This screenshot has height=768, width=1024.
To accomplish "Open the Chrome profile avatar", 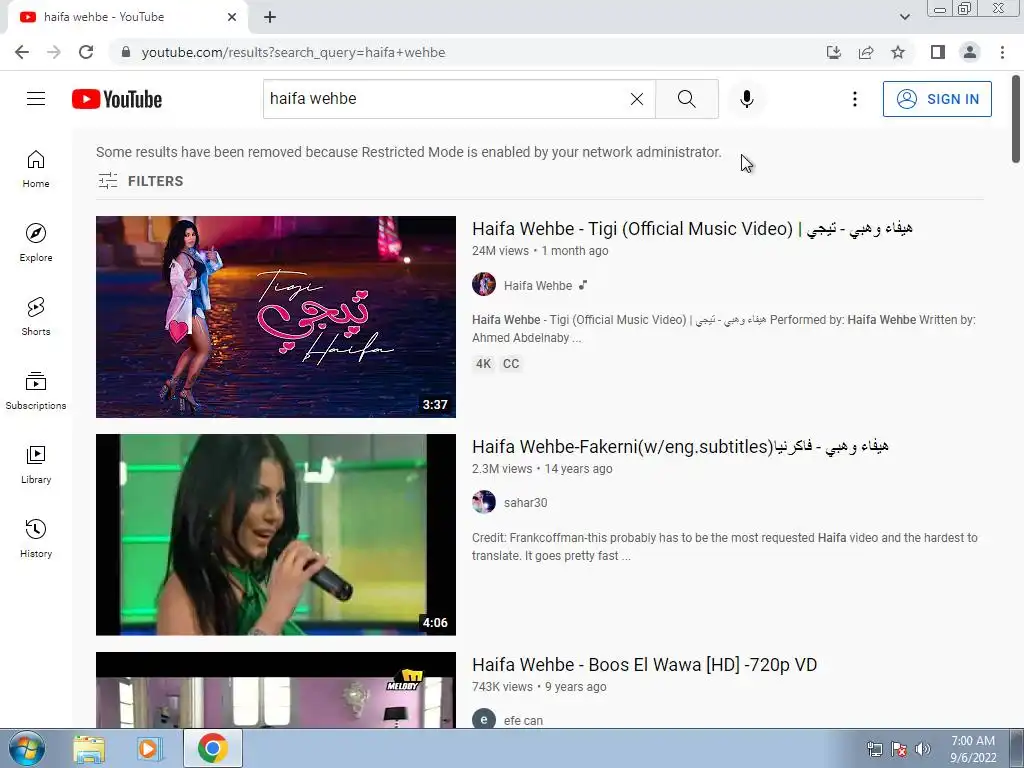I will point(970,52).
